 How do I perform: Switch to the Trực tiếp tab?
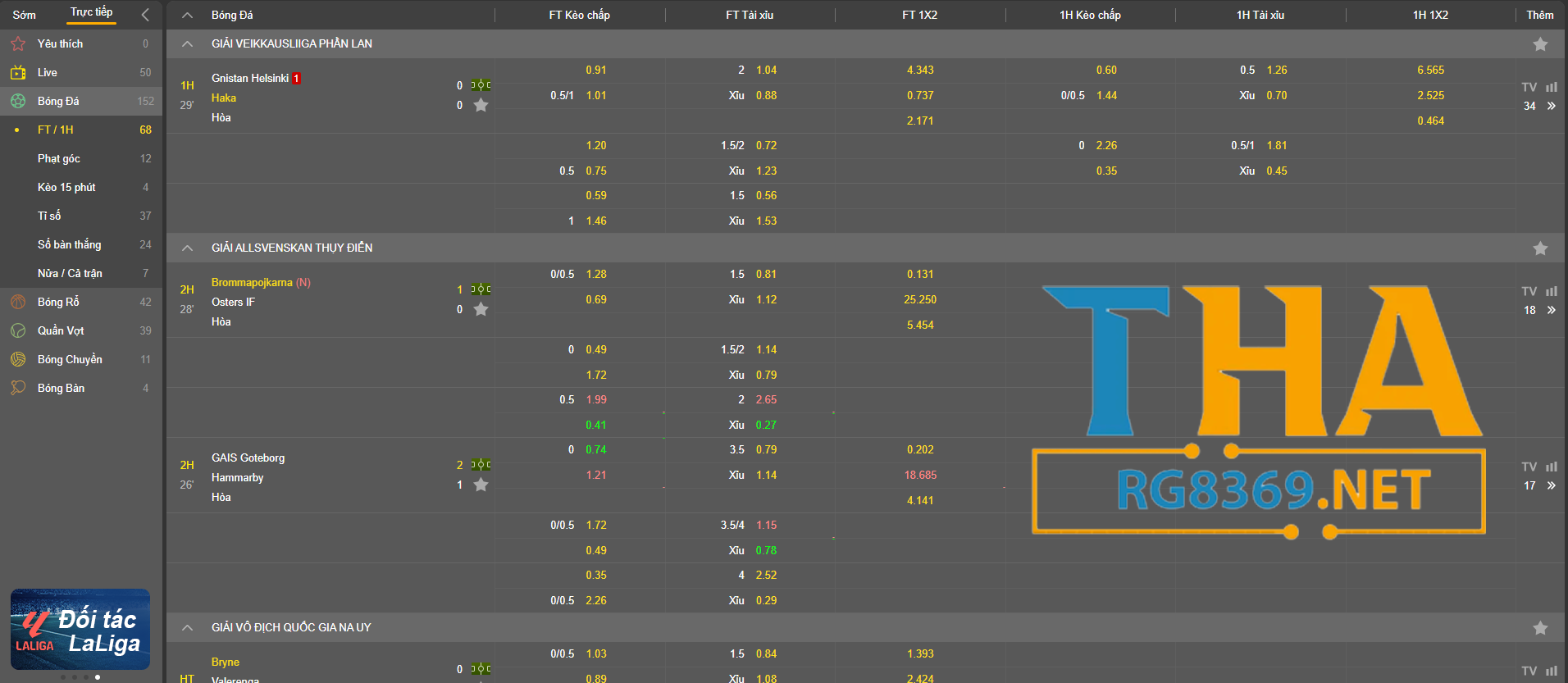pos(91,12)
